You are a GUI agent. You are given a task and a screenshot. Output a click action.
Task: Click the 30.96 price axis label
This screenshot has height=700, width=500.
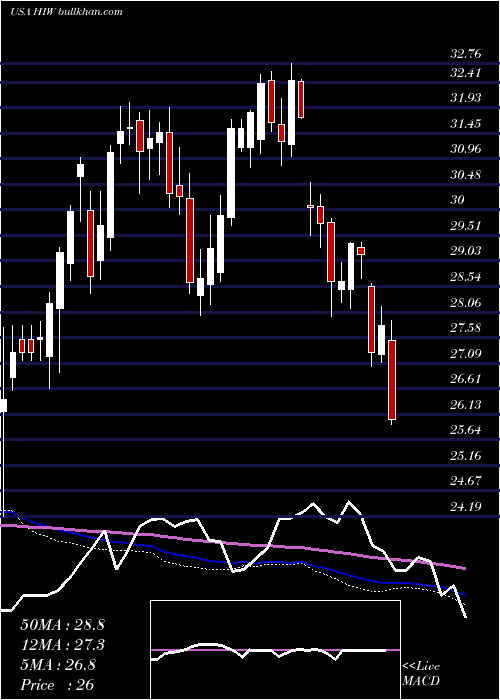pos(466,149)
